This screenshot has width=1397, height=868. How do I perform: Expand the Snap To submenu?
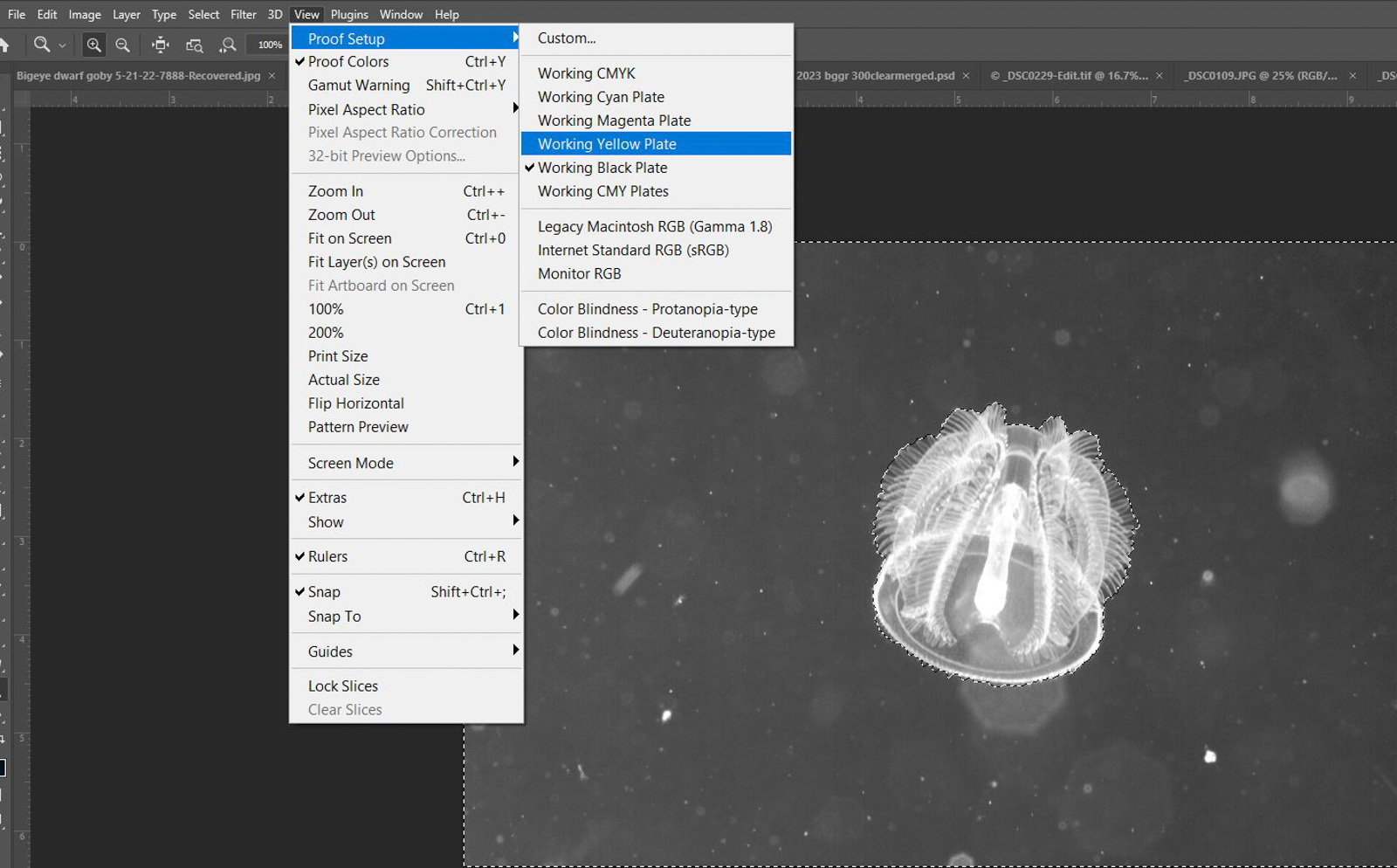click(x=334, y=616)
